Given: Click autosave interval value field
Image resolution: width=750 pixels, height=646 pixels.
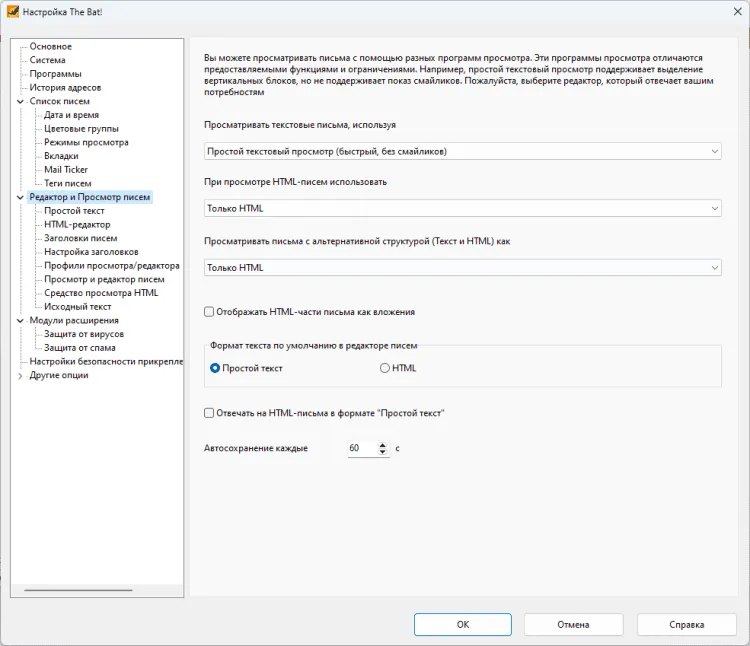Looking at the screenshot, I should click(362, 448).
